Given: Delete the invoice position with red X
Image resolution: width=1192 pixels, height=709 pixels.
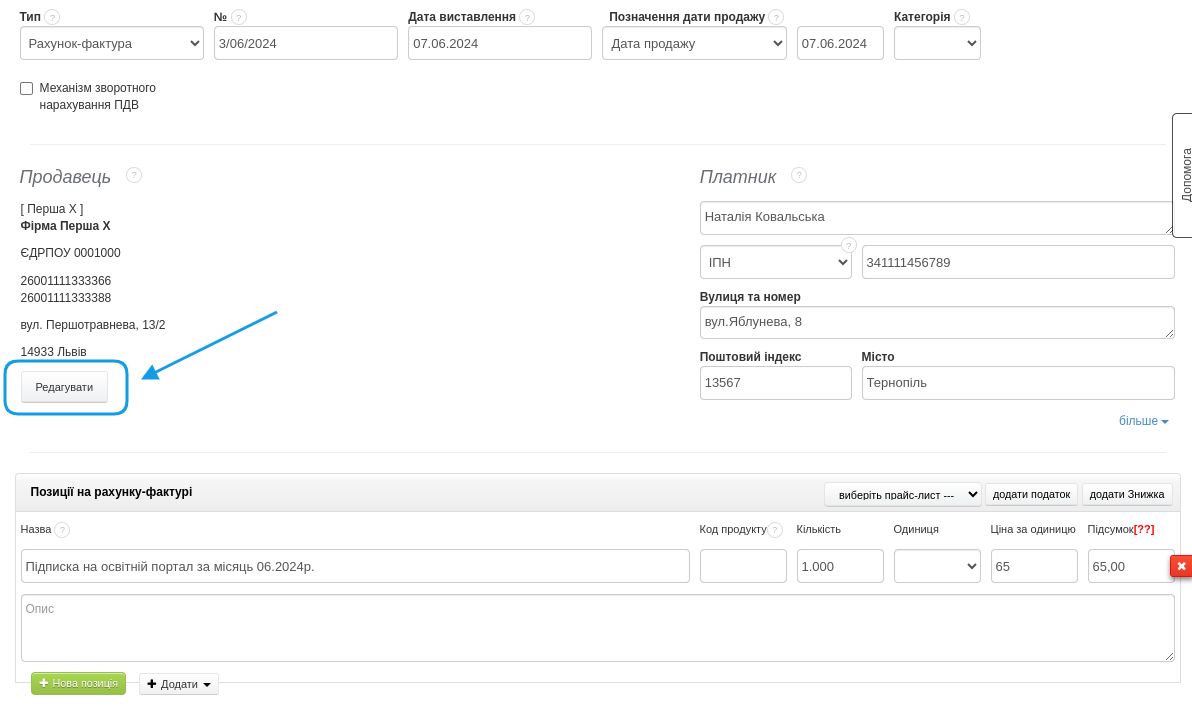Looking at the screenshot, I should [x=1181, y=566].
